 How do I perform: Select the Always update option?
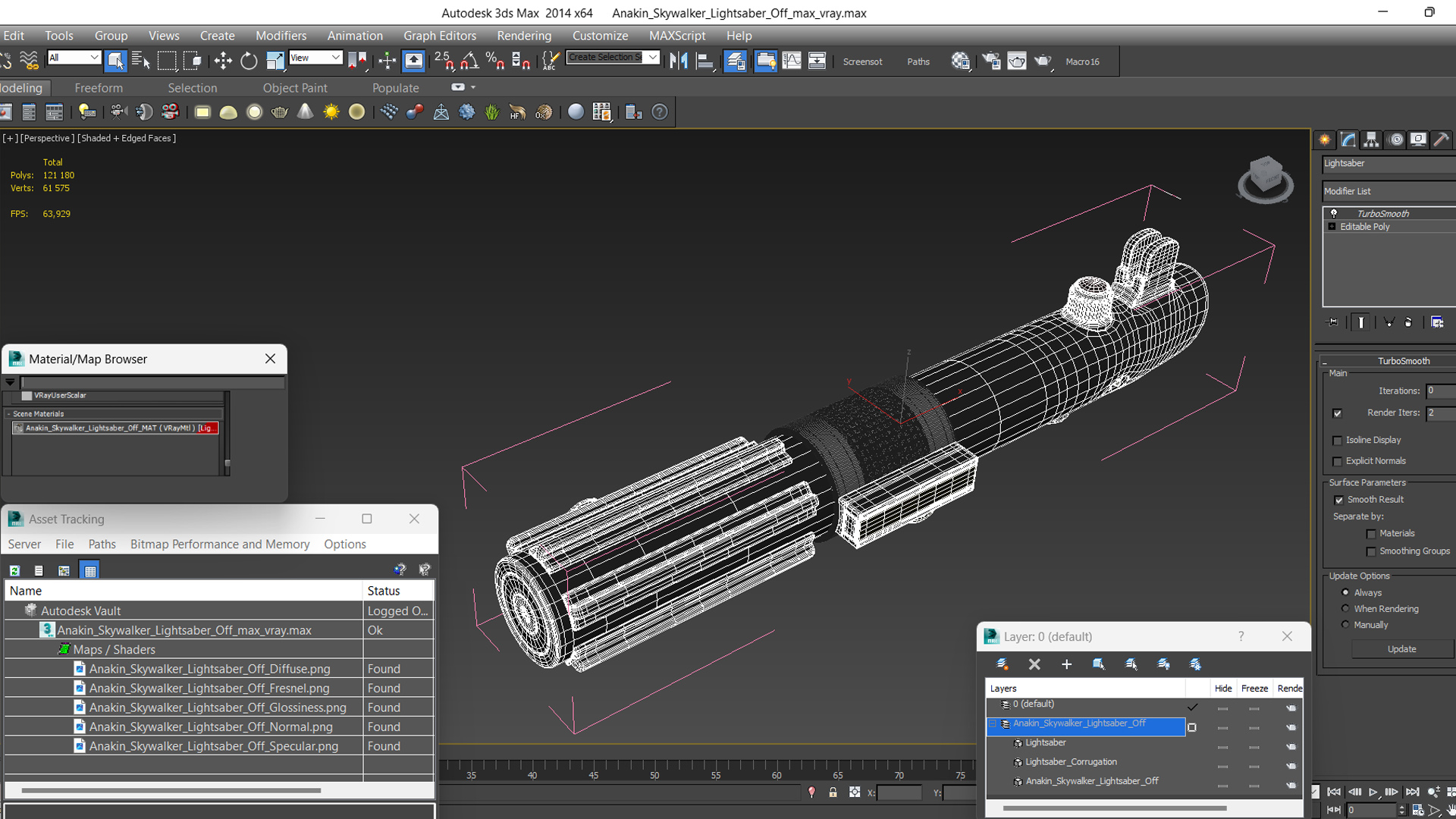[1345, 592]
